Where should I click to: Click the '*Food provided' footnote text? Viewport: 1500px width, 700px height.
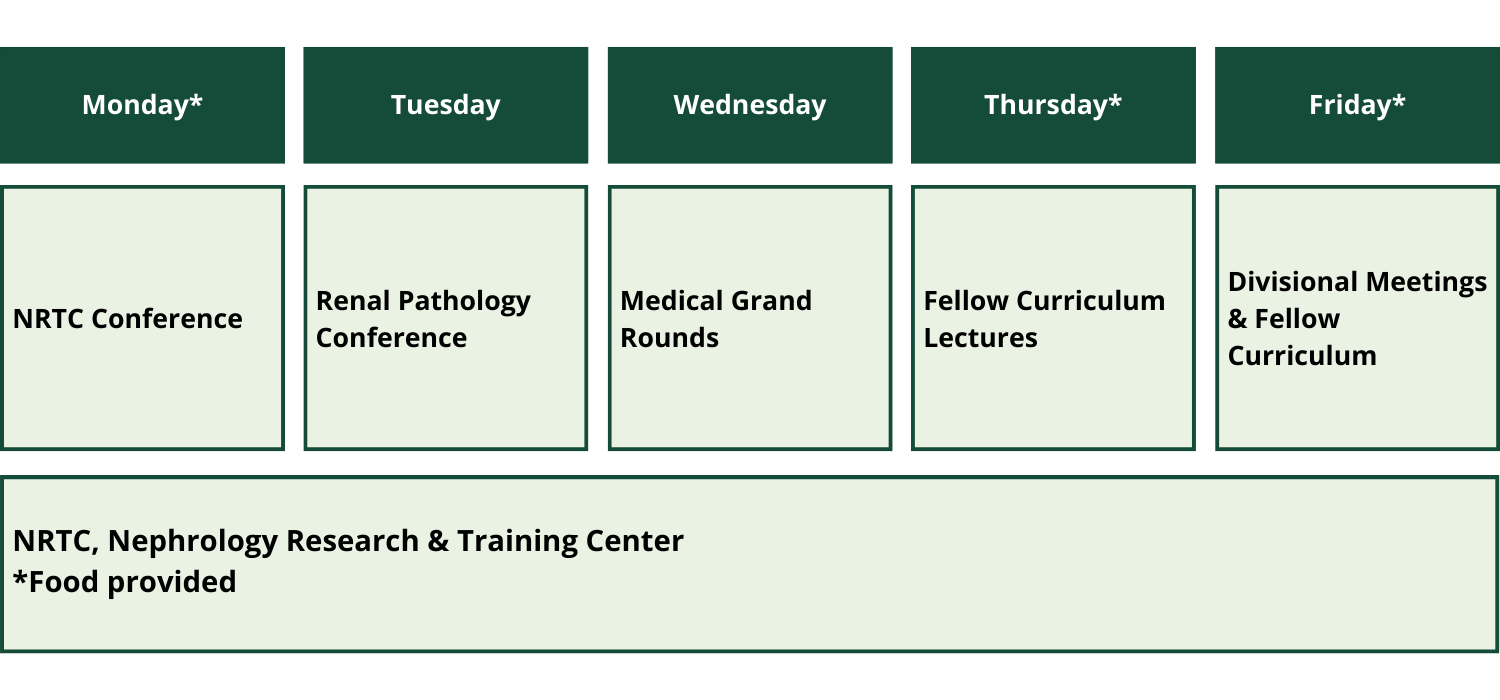tap(125, 582)
